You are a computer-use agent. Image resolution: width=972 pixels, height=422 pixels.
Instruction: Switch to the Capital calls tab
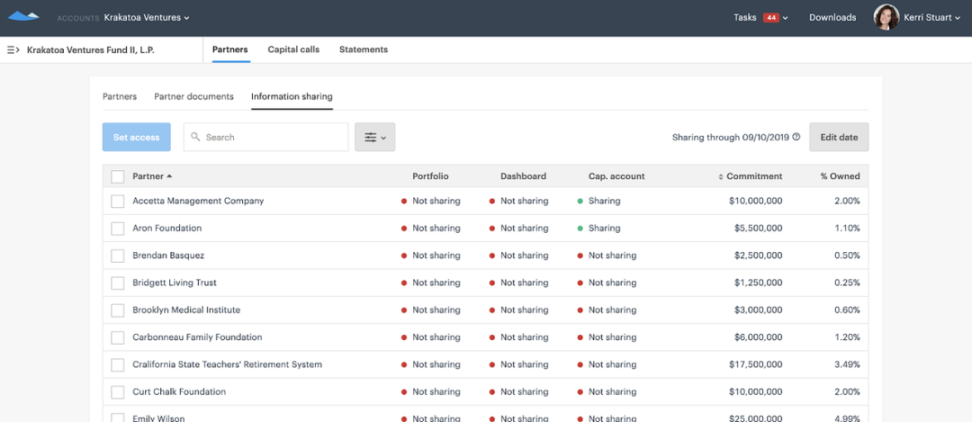pos(294,49)
